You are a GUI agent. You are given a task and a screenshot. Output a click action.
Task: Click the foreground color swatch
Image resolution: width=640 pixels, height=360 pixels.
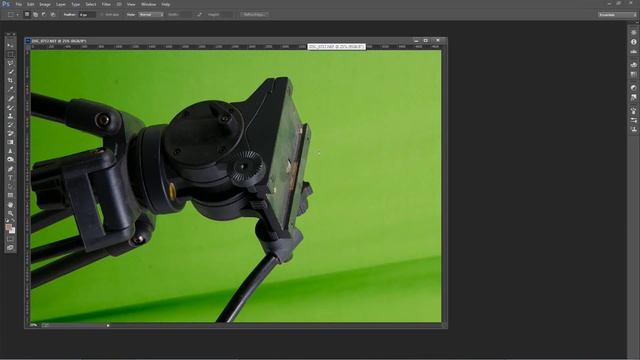pyautogui.click(x=9, y=227)
